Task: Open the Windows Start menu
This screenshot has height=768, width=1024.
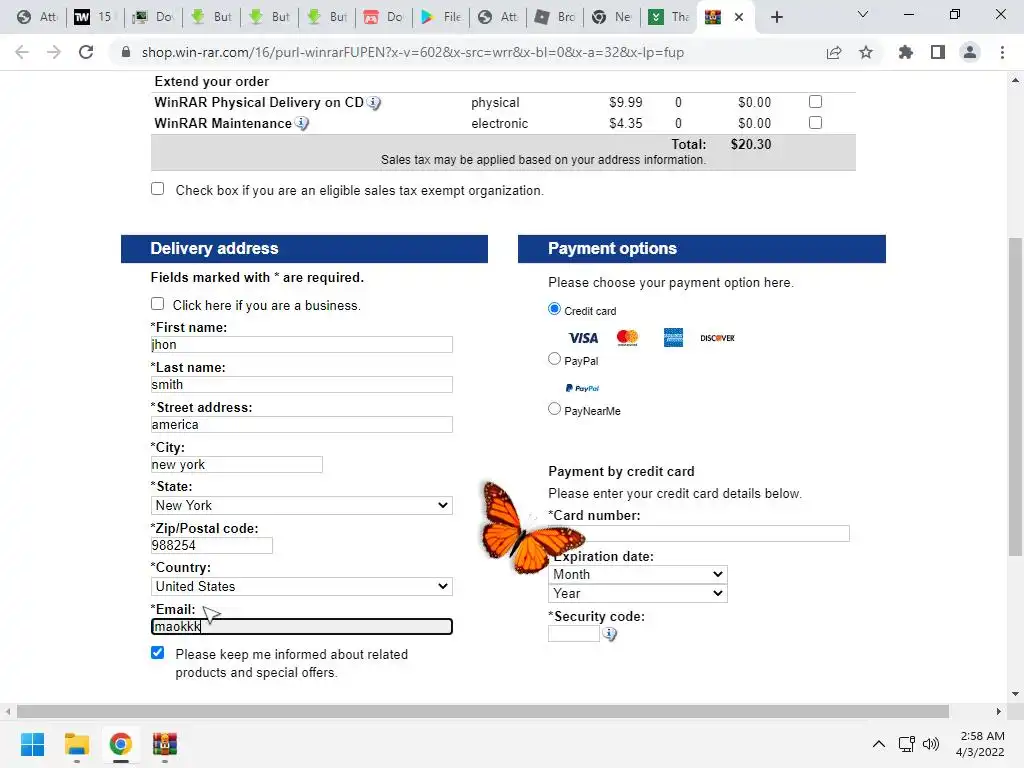Action: coord(32,744)
